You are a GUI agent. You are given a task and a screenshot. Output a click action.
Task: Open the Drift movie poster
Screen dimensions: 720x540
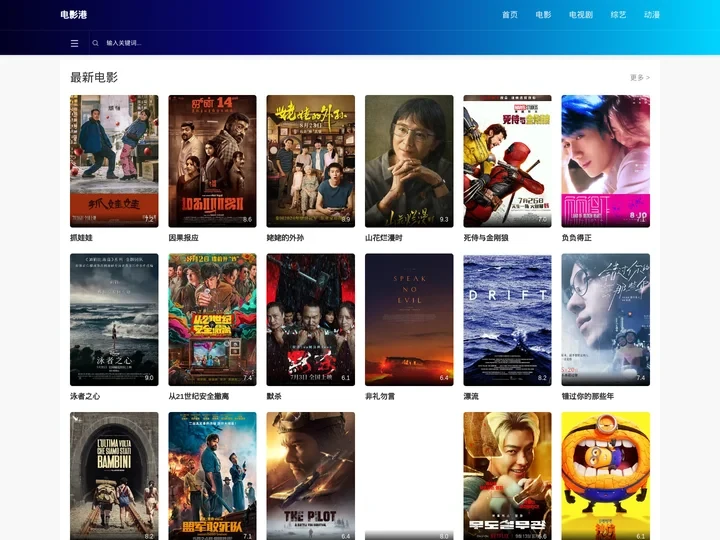(507, 320)
